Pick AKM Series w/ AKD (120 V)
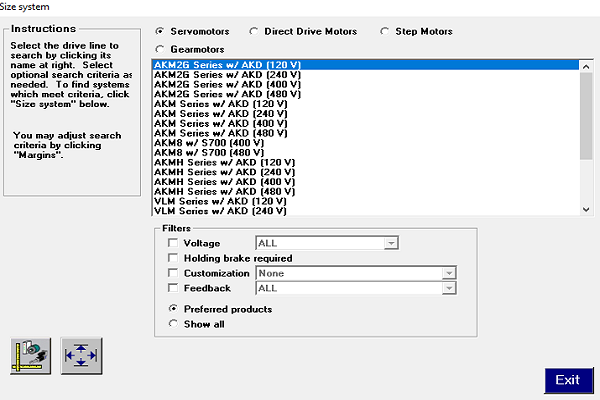The image size is (600, 400). tap(366, 104)
